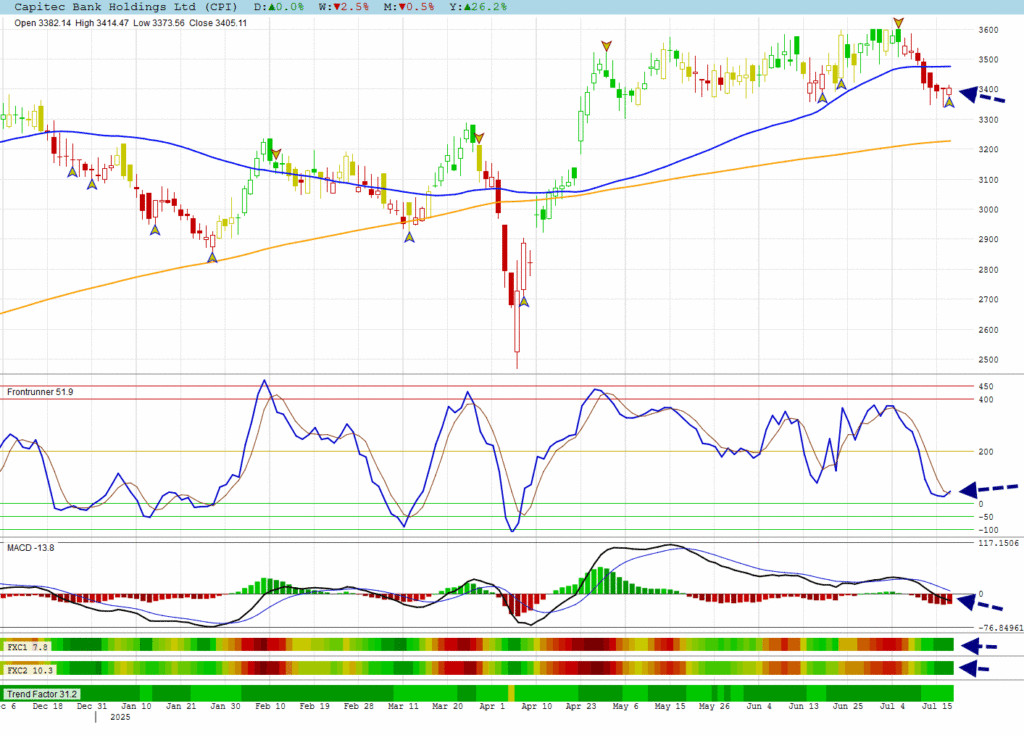This screenshot has width=1024, height=735.
Task: Select the second June buy arrow near Jun 25
Action: pos(841,84)
